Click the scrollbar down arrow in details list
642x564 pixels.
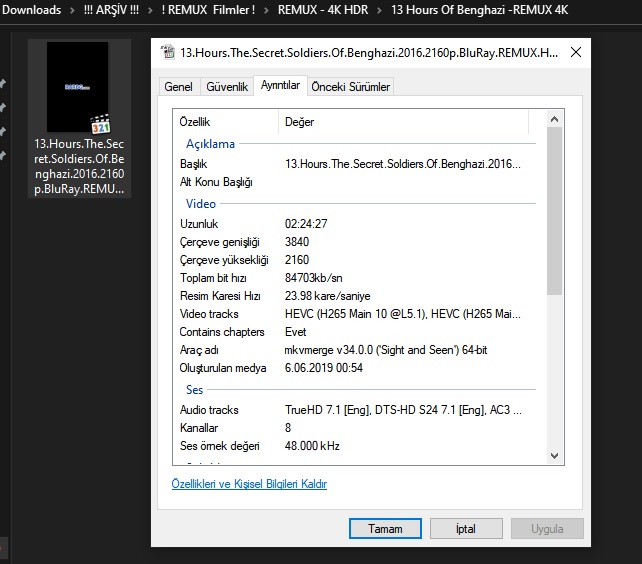tap(554, 455)
